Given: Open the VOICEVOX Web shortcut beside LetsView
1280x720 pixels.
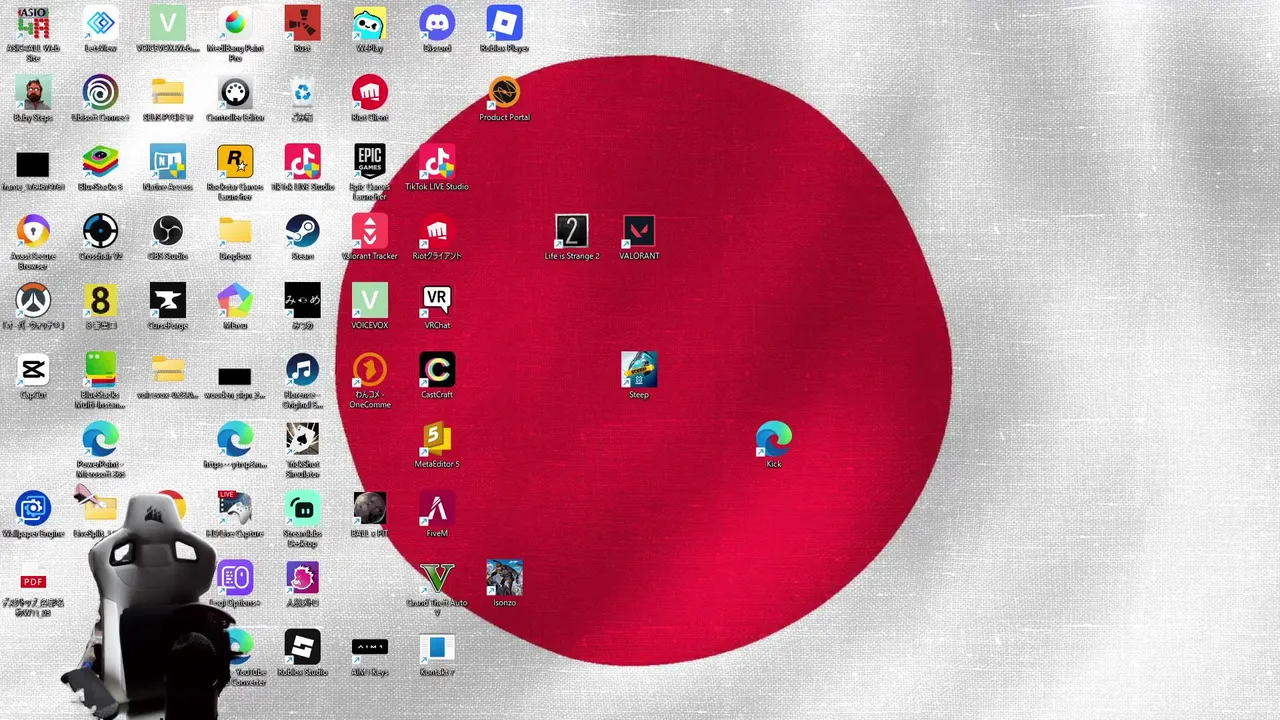Looking at the screenshot, I should (168, 24).
